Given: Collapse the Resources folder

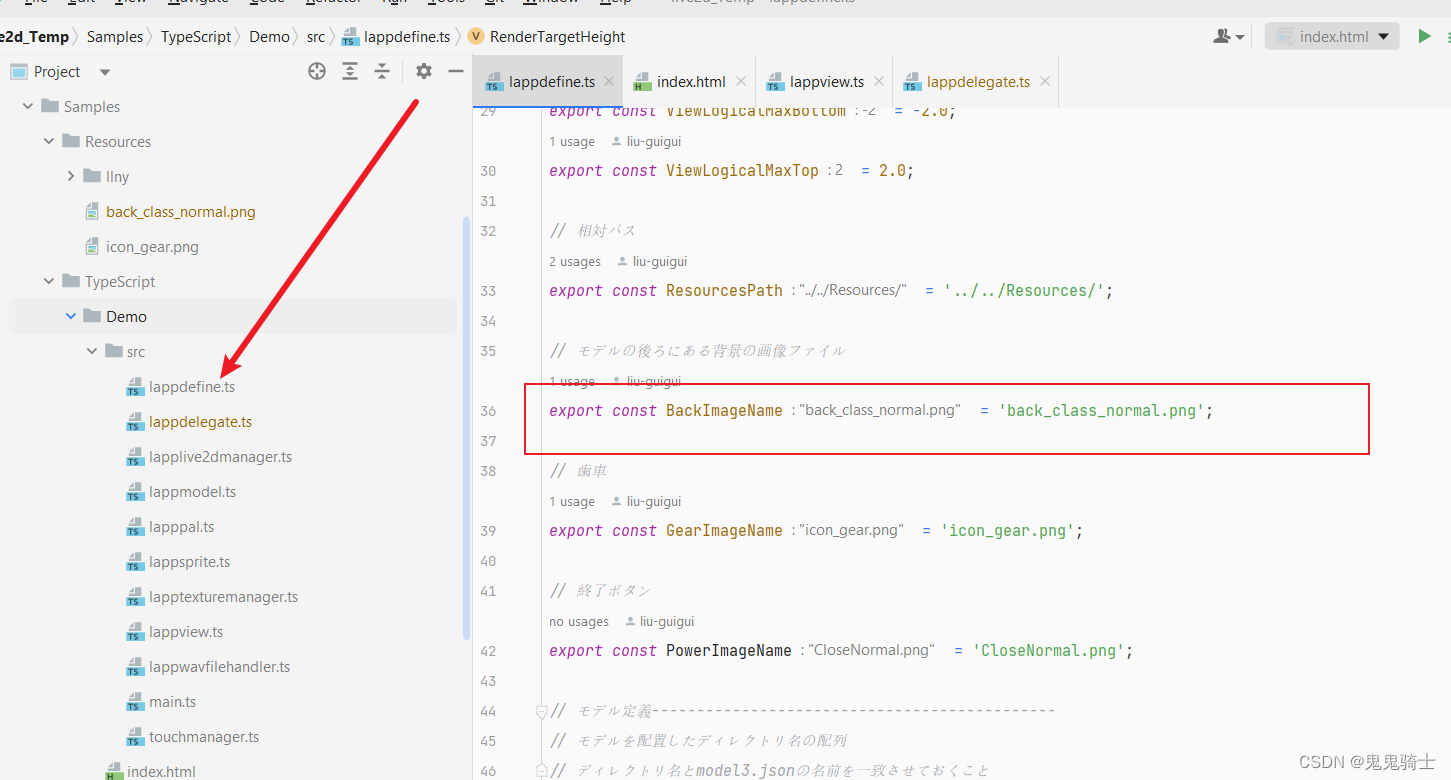Looking at the screenshot, I should [x=49, y=142].
